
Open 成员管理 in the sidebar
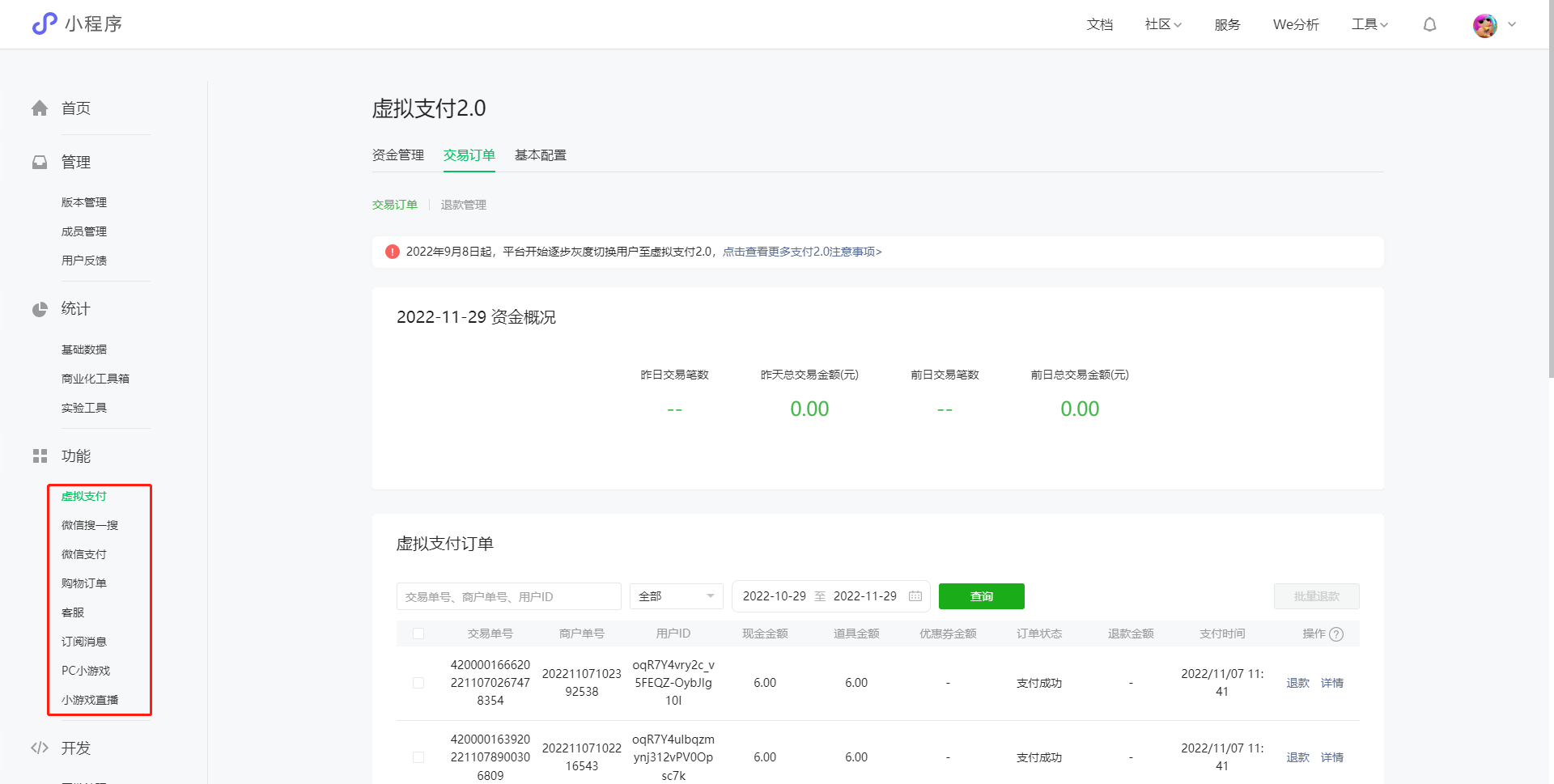(84, 231)
